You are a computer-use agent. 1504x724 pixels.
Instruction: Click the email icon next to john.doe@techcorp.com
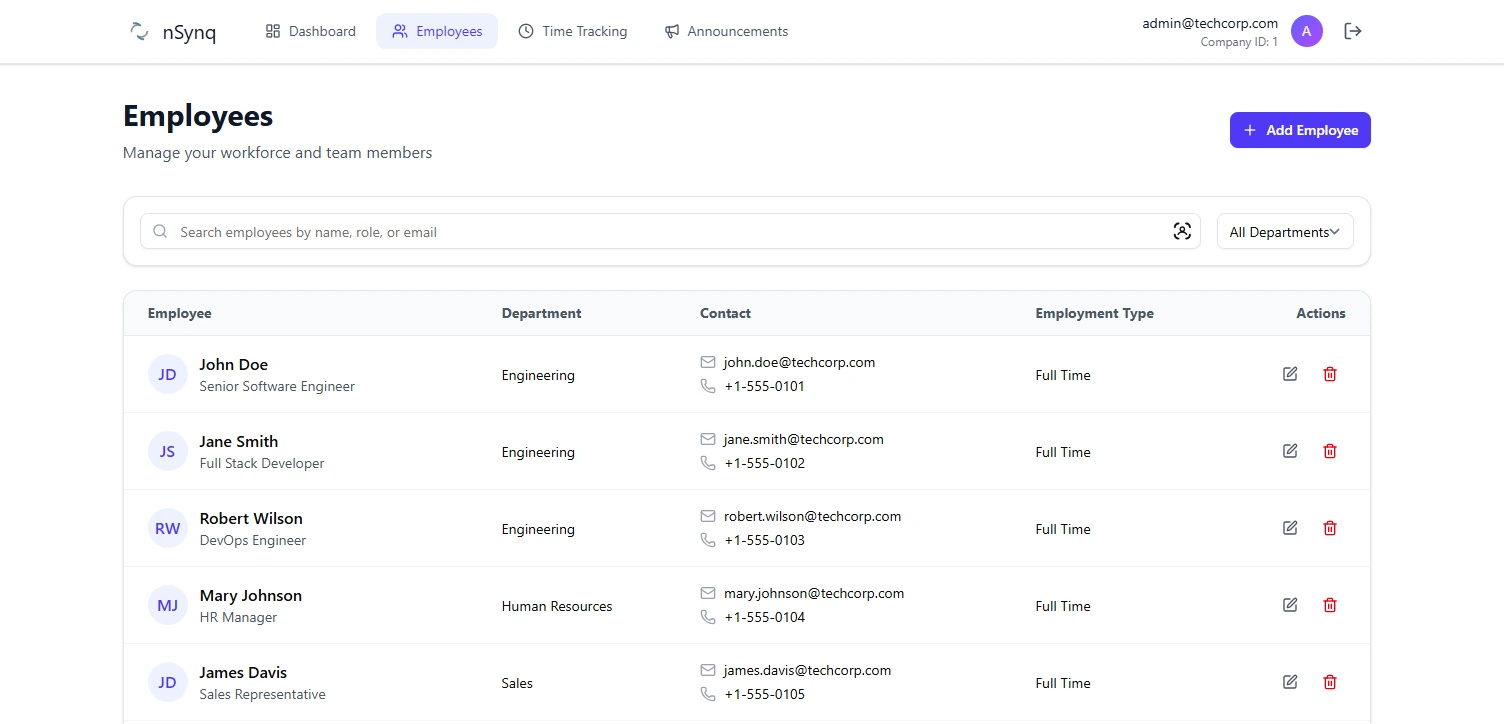[x=708, y=362]
